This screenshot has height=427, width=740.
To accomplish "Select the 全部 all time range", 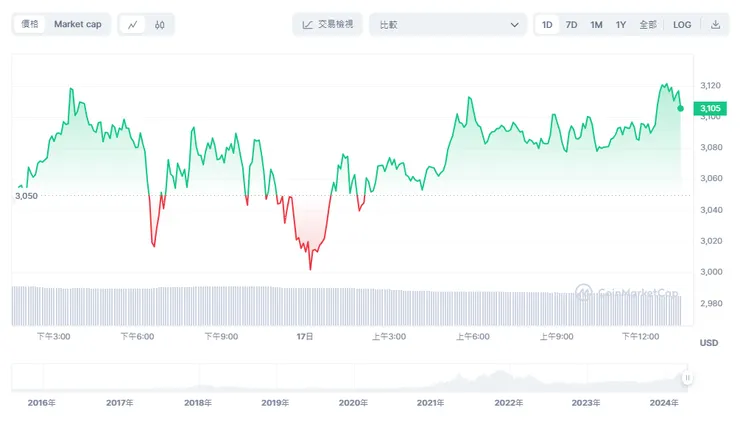I will point(647,24).
